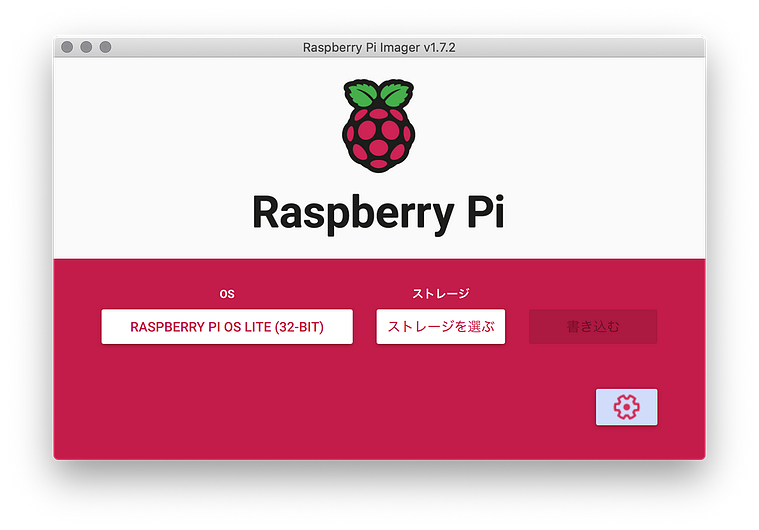
Task: Close the Raspberry Pi Imager window
Action: point(67,47)
